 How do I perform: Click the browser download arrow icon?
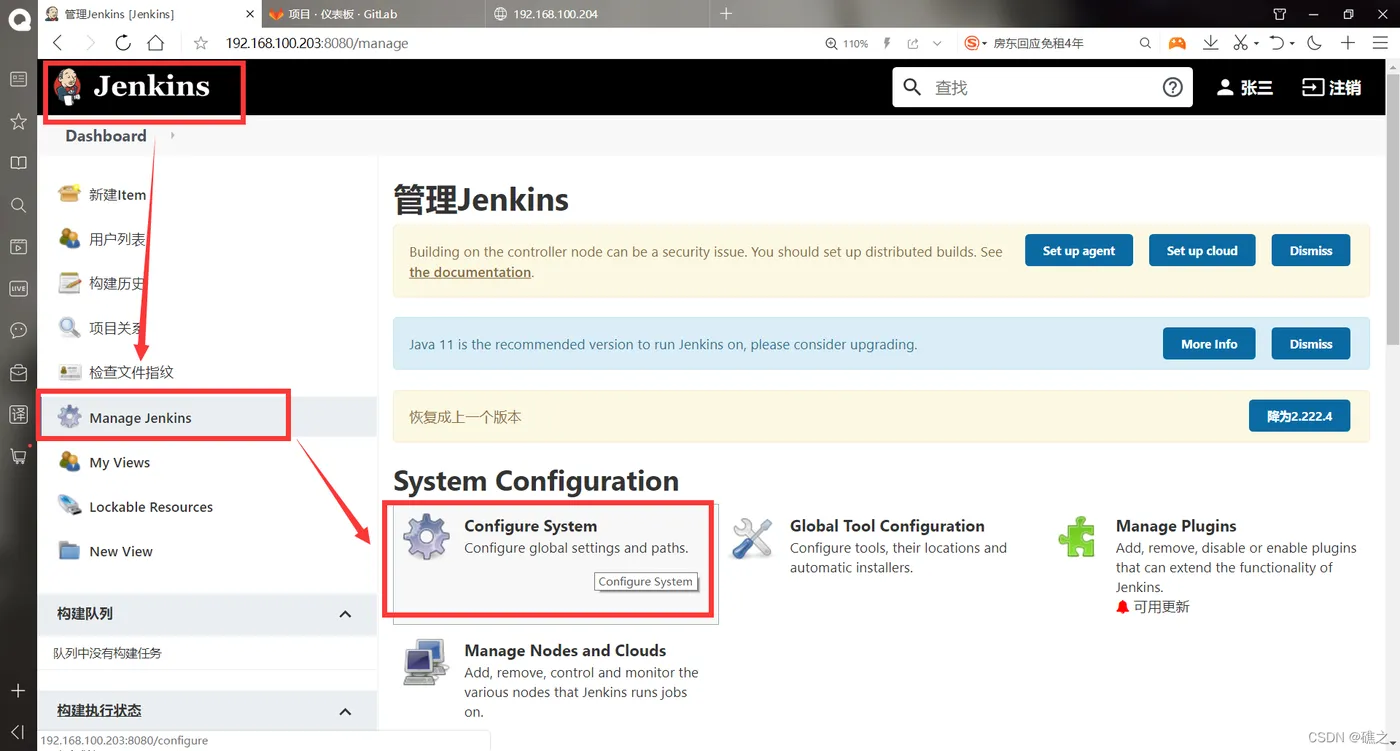point(1210,43)
